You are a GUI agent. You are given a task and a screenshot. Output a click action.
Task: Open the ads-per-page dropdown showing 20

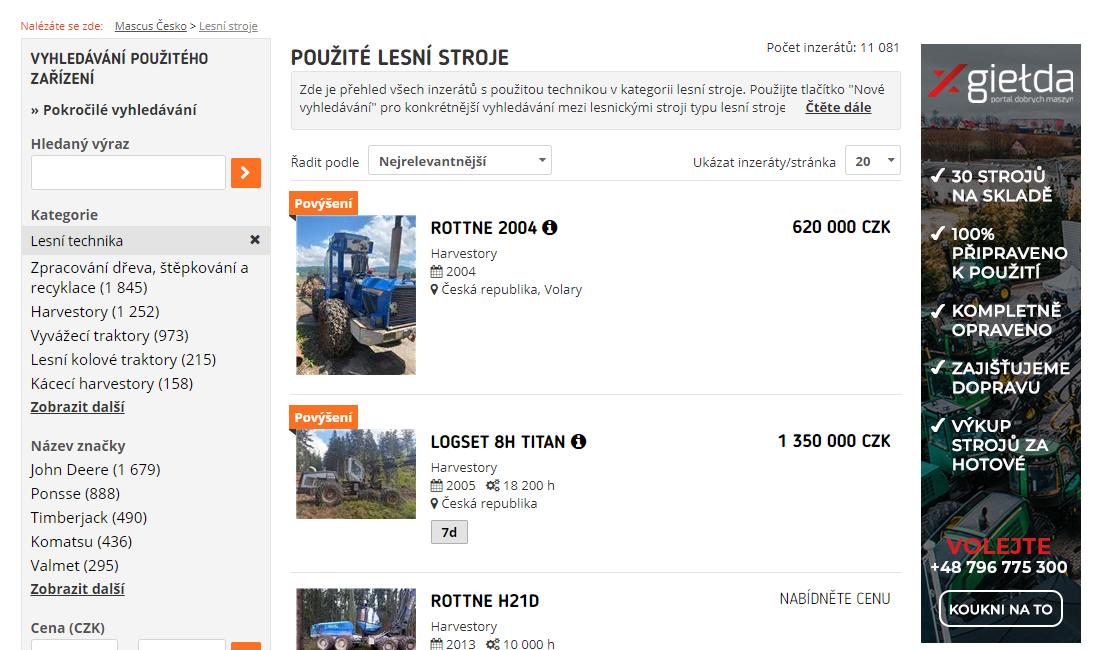pos(873,160)
